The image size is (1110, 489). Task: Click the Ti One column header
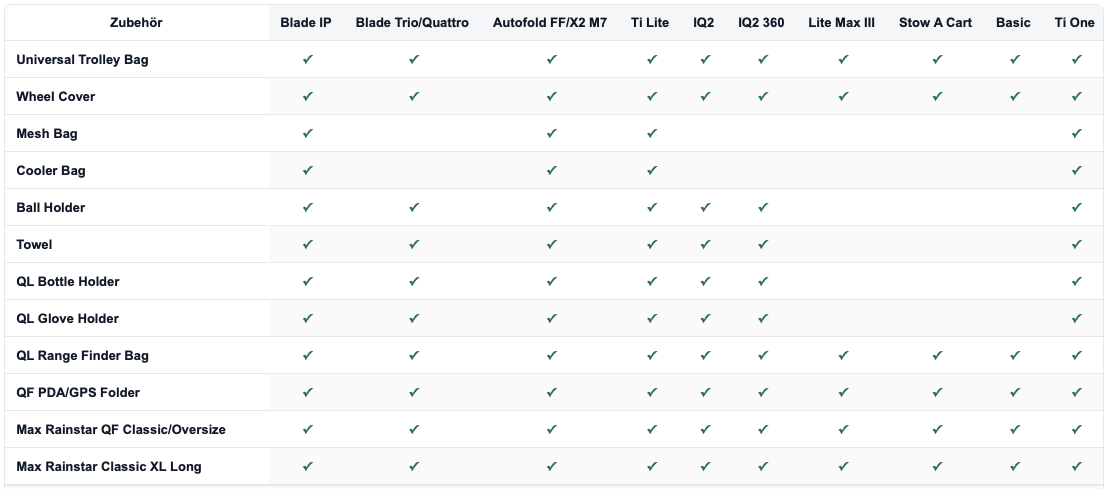click(1075, 23)
